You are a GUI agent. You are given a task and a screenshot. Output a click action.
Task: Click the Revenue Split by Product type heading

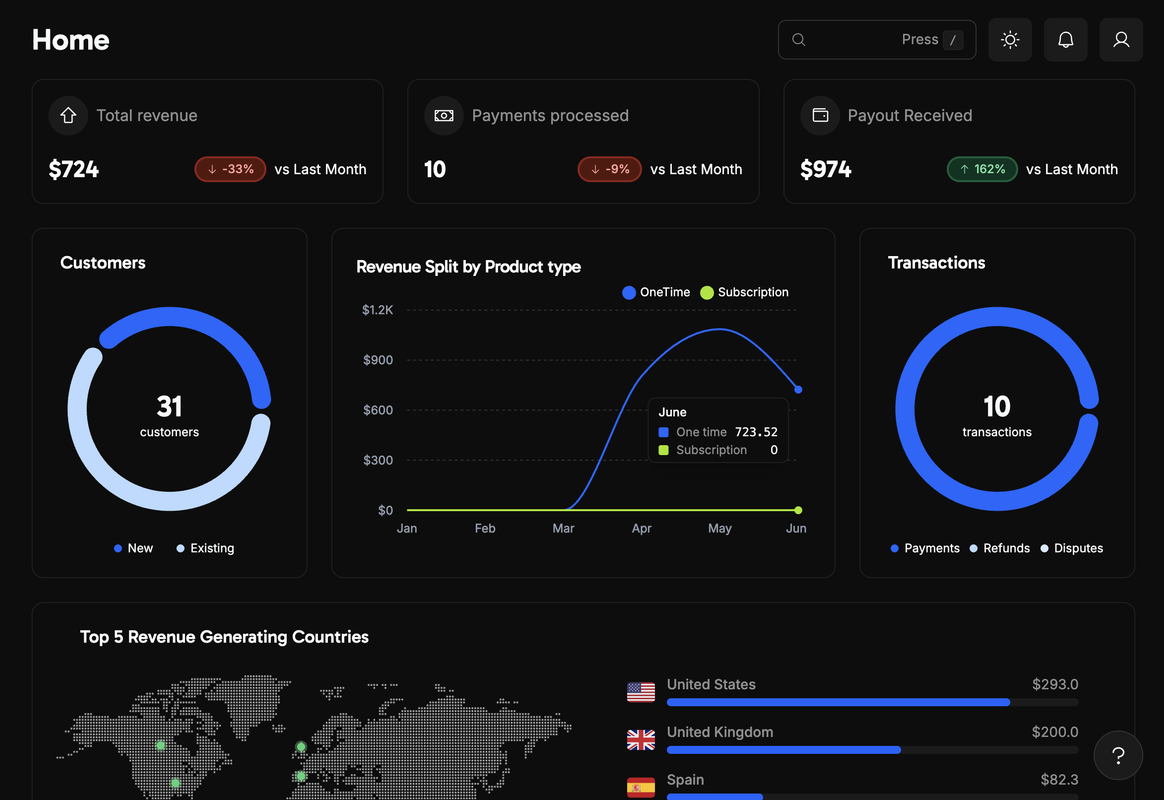click(468, 266)
